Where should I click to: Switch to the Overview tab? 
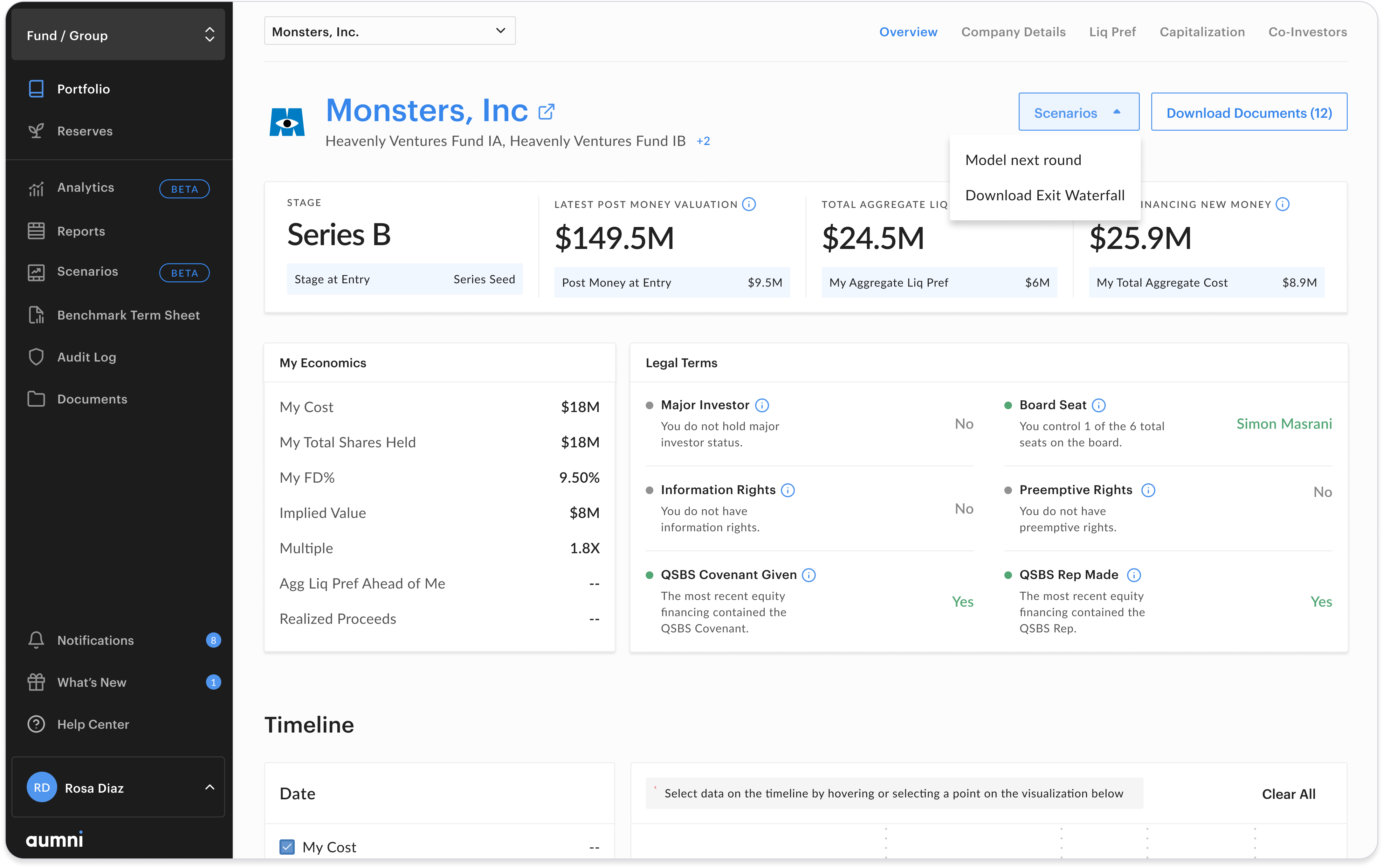(x=908, y=32)
